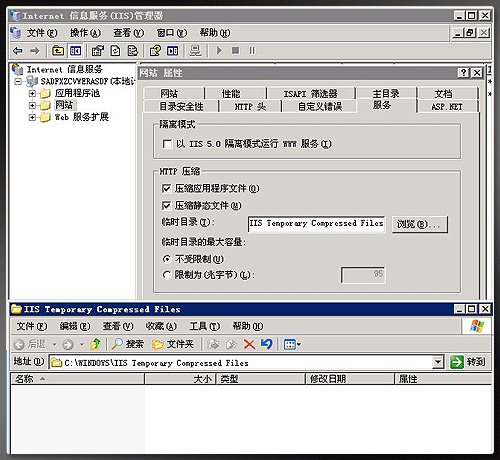This screenshot has width=500, height=460.
Task: Click the Back arrow in IIS Manager toolbar
Action: click(x=18, y=51)
